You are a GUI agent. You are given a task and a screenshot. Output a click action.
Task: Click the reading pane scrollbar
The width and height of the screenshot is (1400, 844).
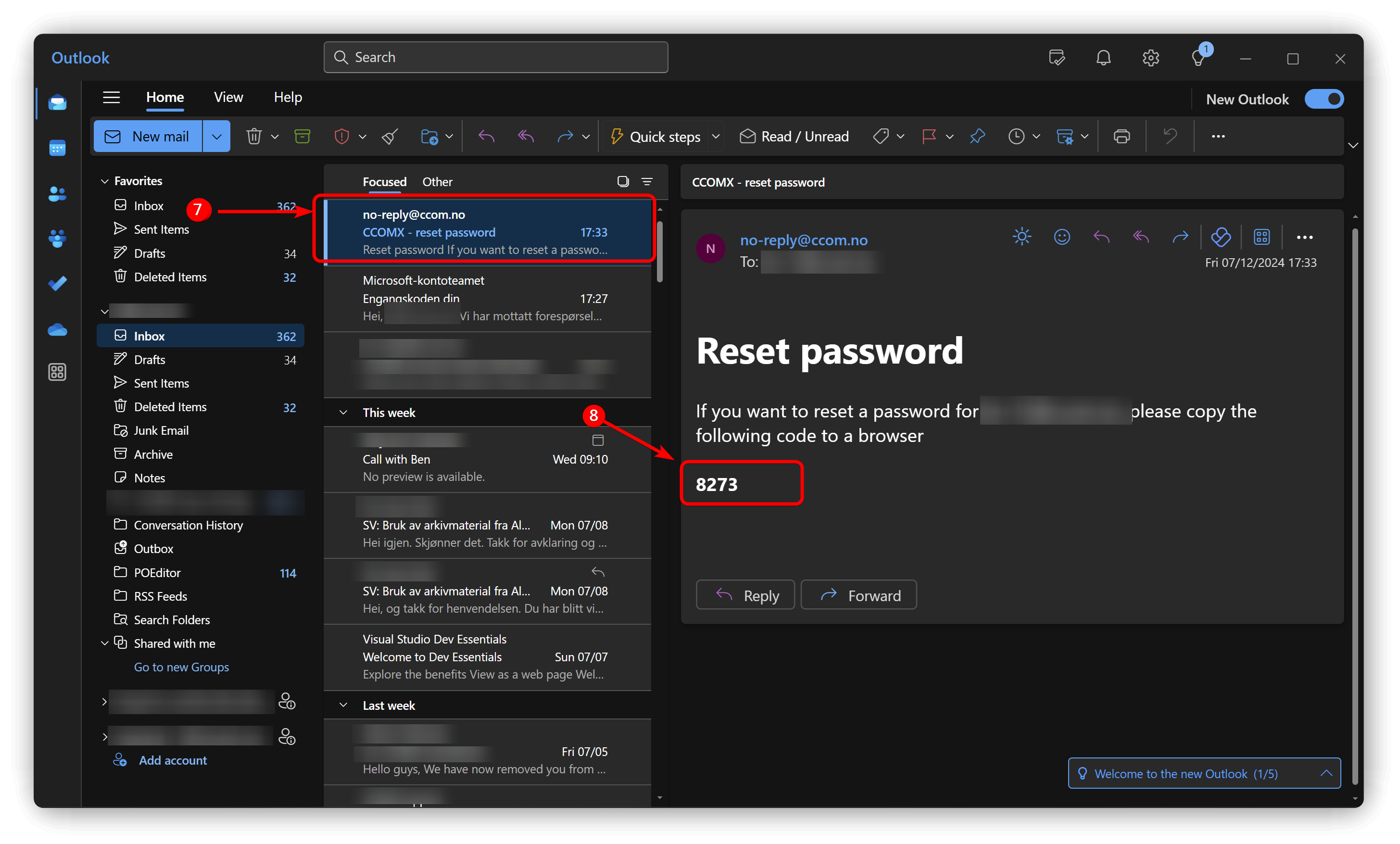pyautogui.click(x=1354, y=505)
